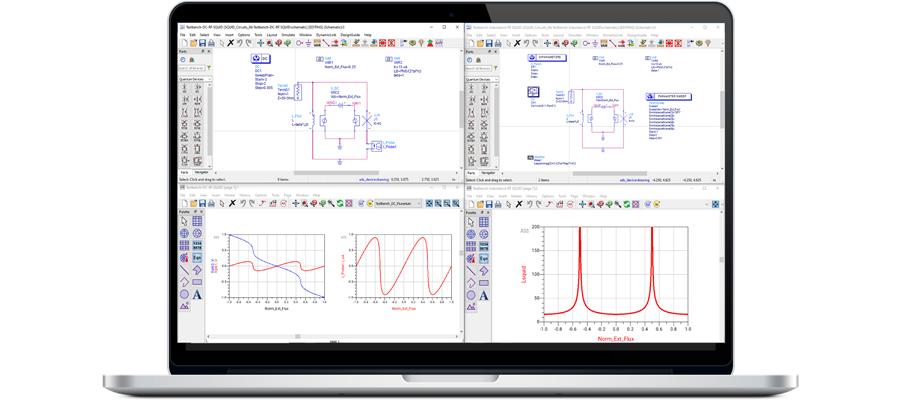Viewport: 900px width, 400px height.
Task: Click the Search all libraries field in DC schematic
Action: (x=191, y=68)
